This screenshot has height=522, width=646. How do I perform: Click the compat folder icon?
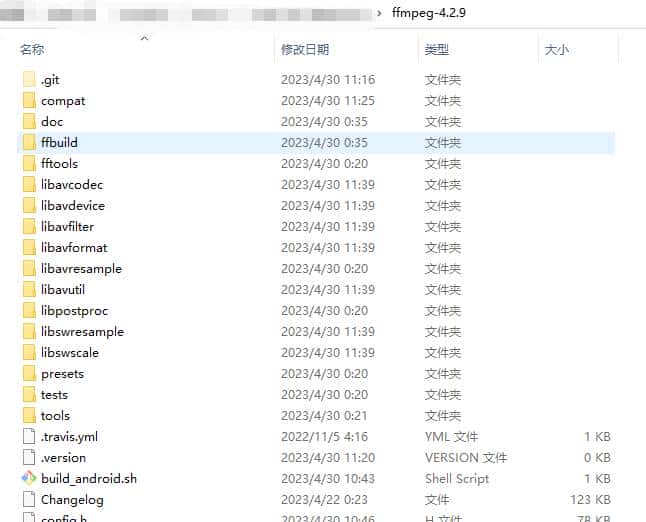coord(29,101)
